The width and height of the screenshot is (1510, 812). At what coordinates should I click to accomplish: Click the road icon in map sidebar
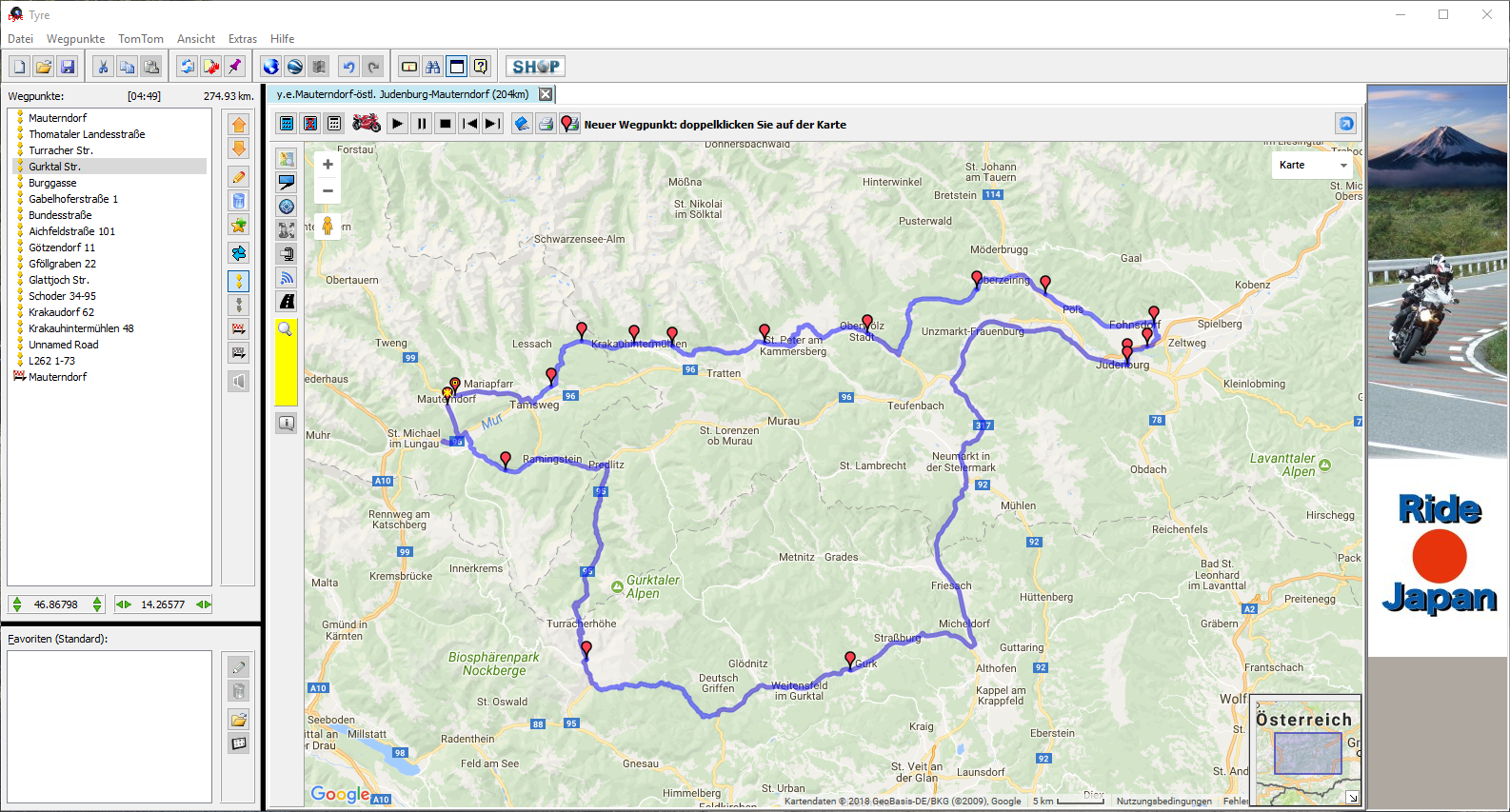click(x=287, y=302)
